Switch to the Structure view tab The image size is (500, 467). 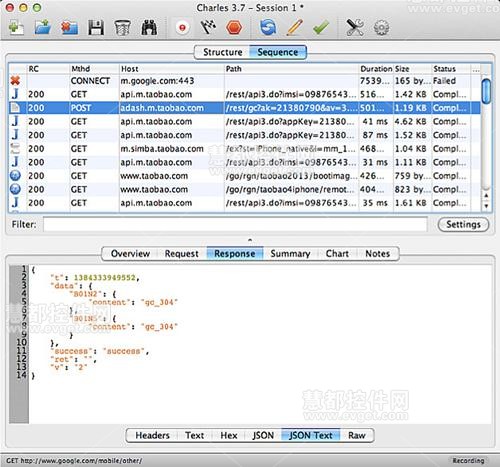pos(223,52)
